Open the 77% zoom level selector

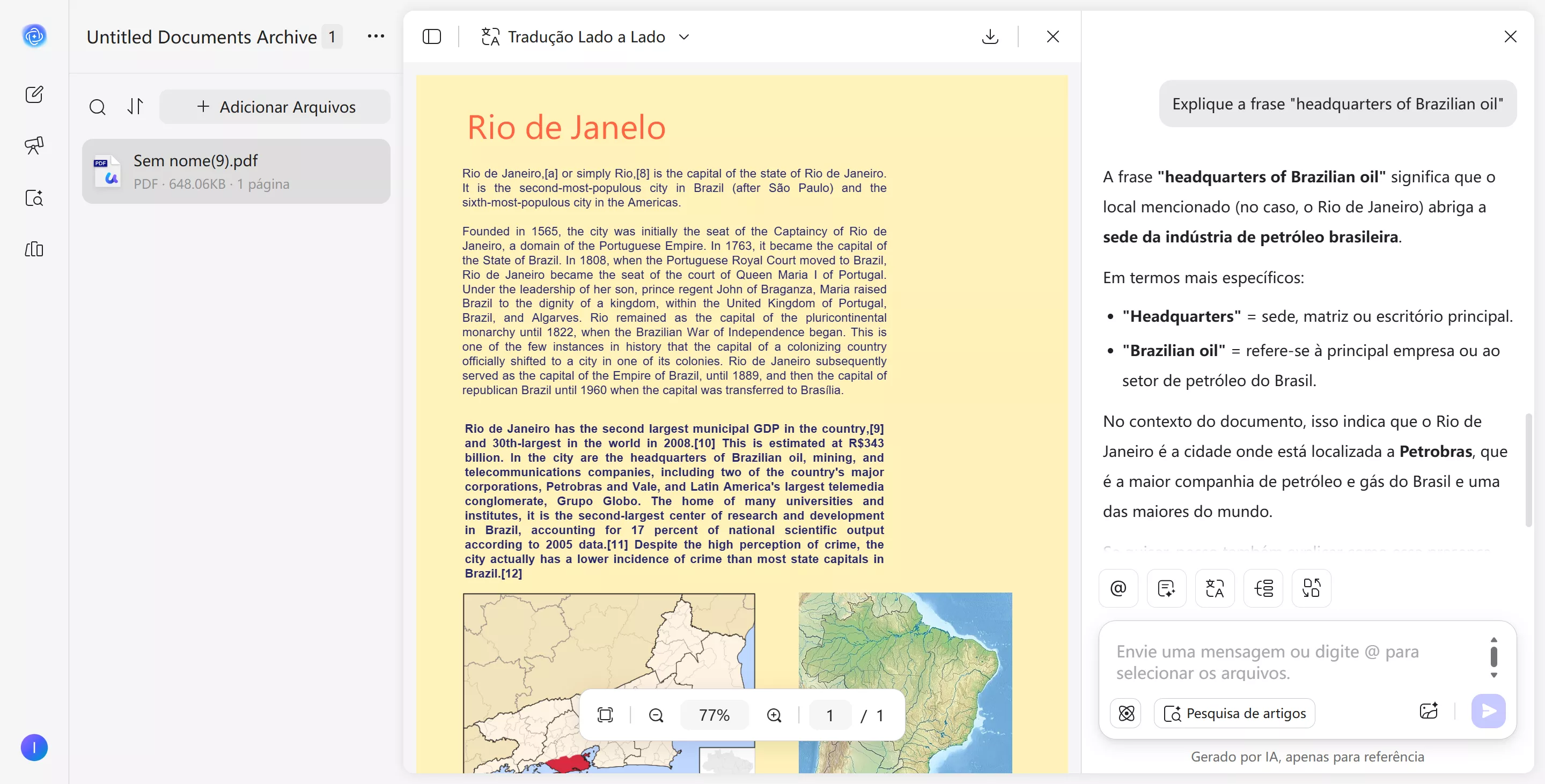(x=713, y=714)
